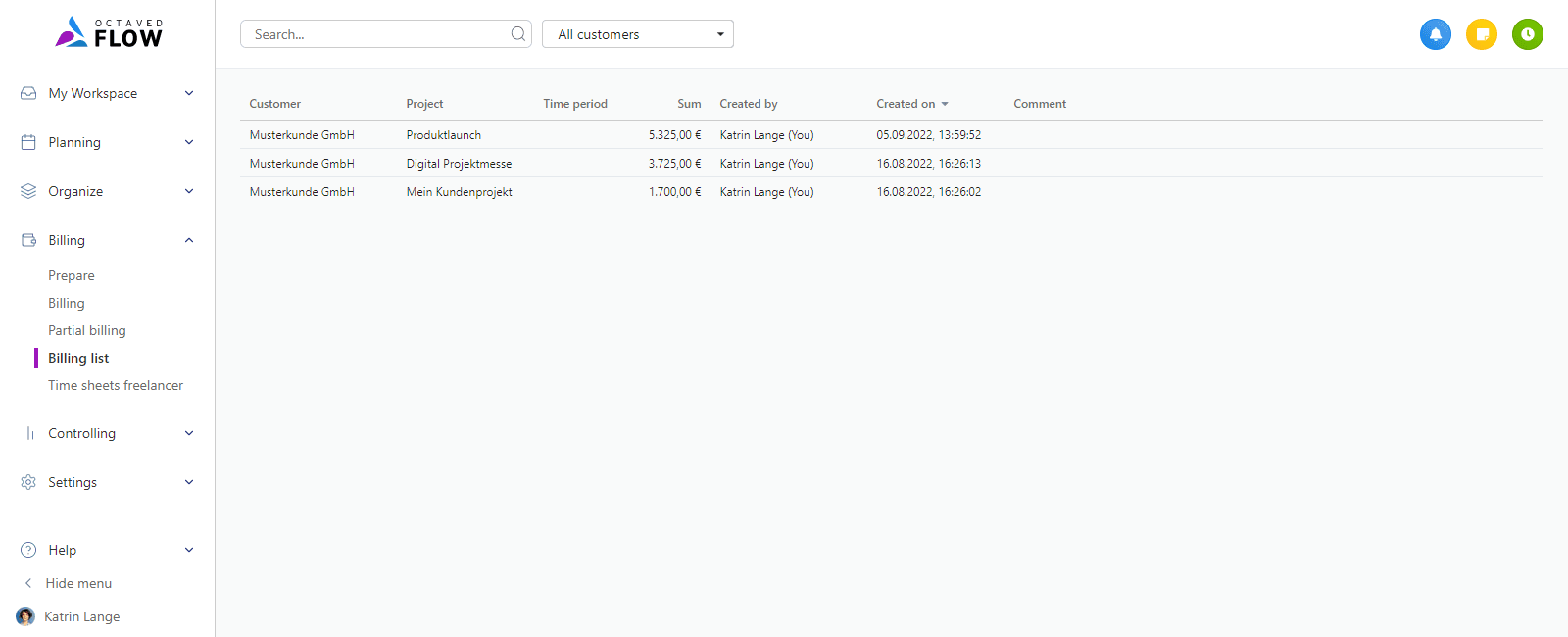Image resolution: width=1568 pixels, height=637 pixels.
Task: Select the Digital Projektmesse billing row
Action: point(459,164)
